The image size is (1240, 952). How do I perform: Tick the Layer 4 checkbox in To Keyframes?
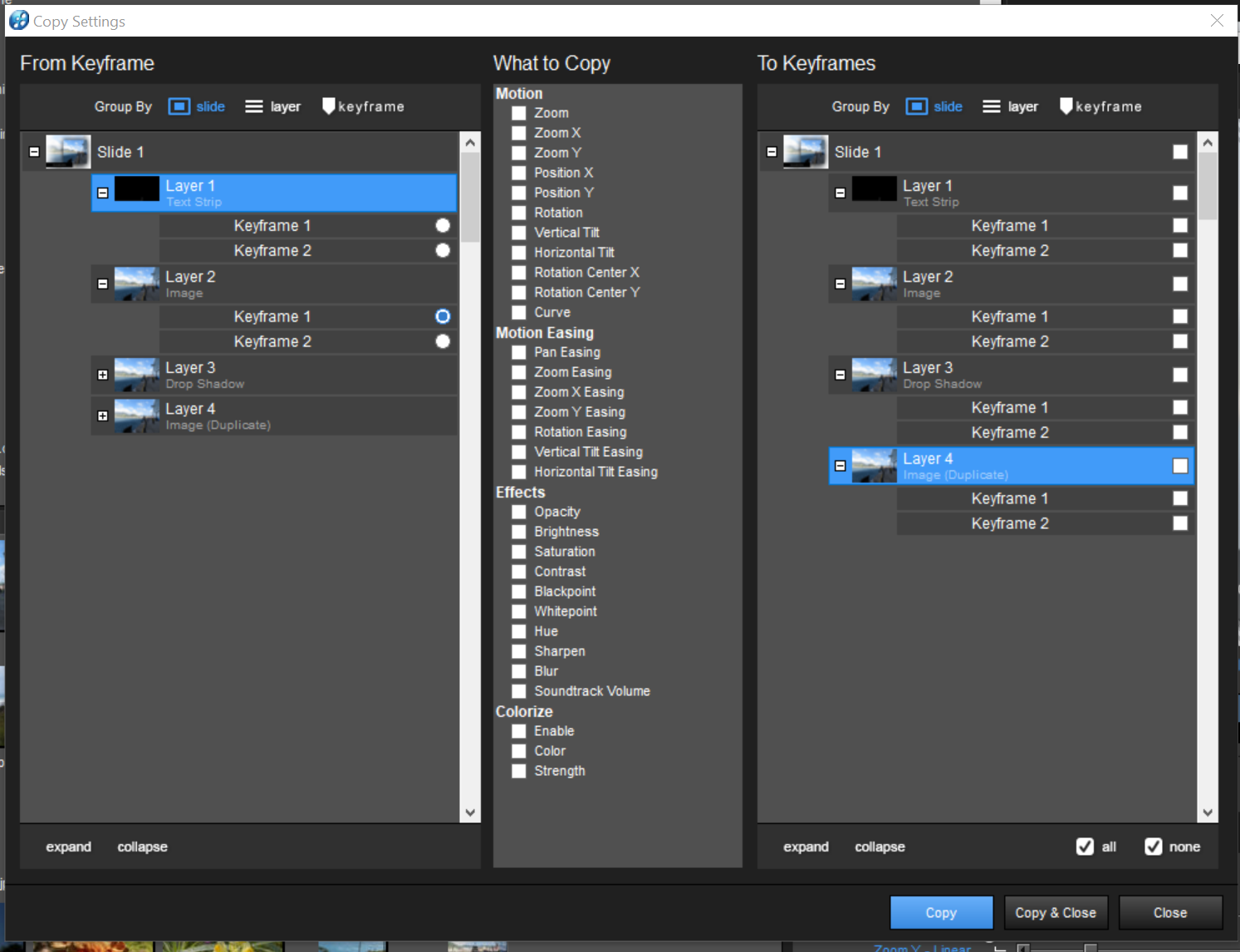coord(1179,466)
